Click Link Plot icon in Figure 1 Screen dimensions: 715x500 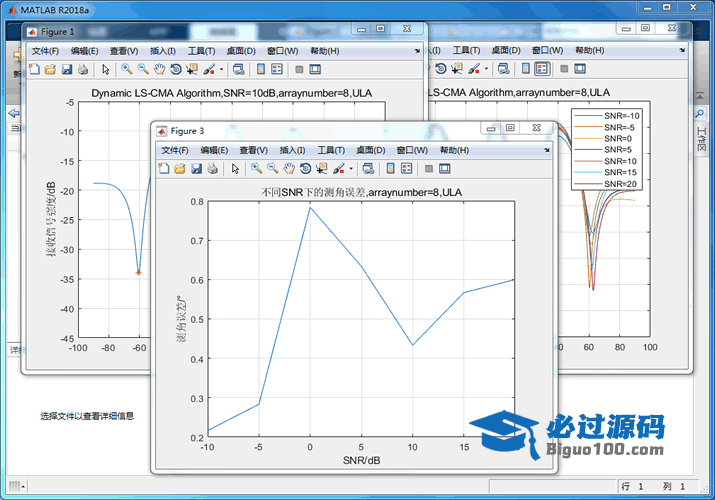point(238,69)
